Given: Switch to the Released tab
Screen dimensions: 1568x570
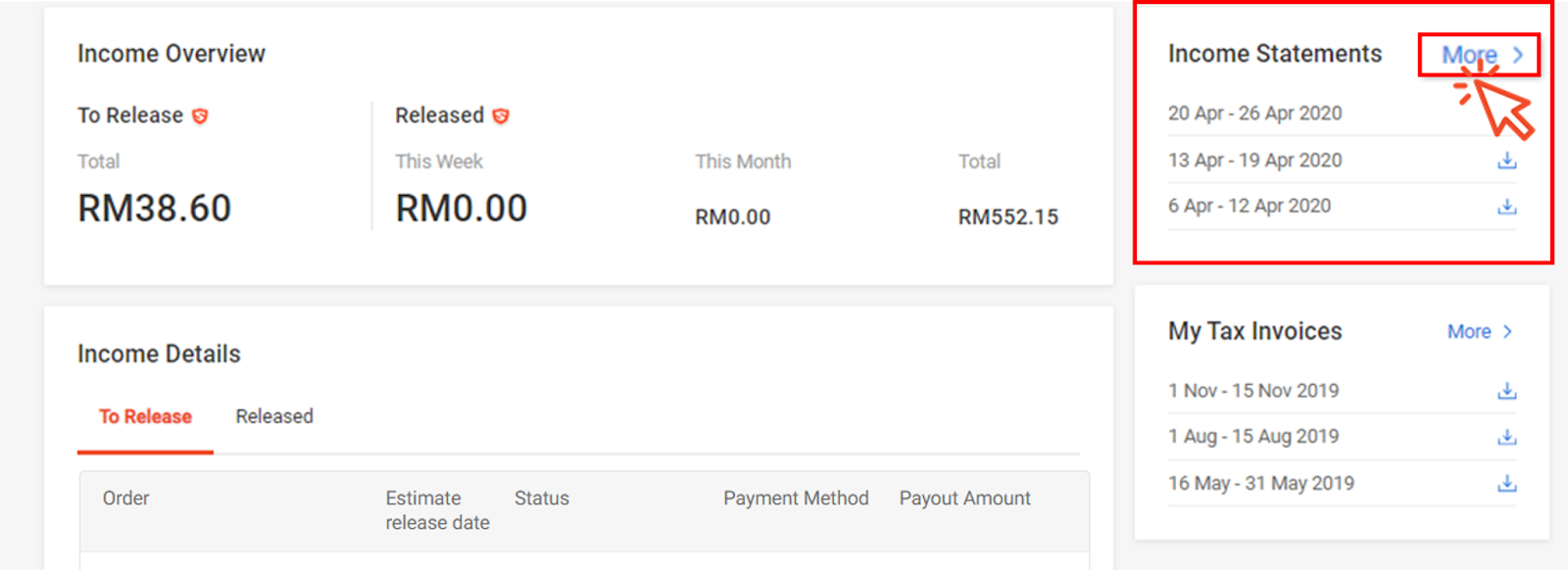Looking at the screenshot, I should (273, 415).
